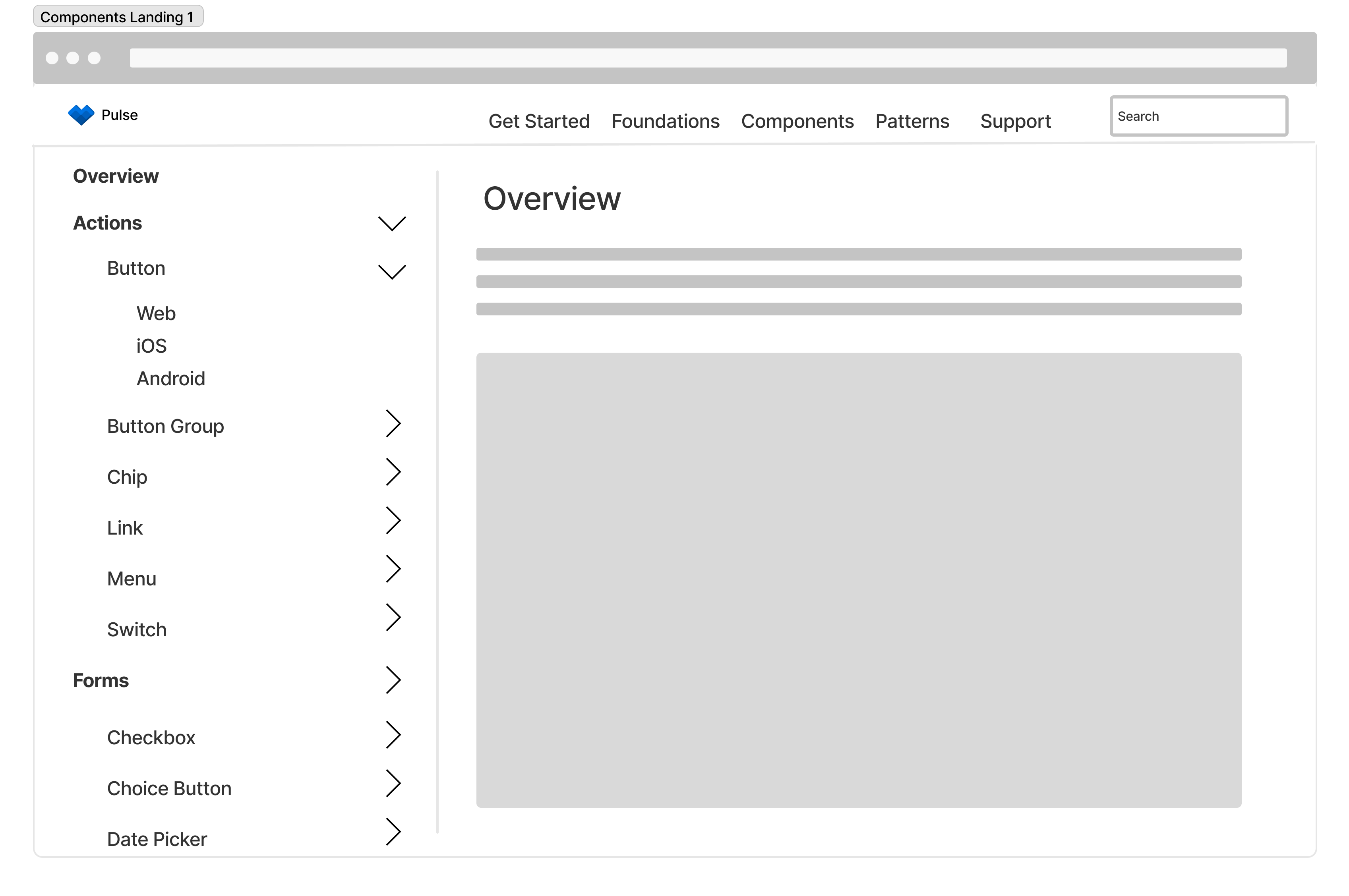
Task: Expand the Button Group section
Action: point(393,423)
